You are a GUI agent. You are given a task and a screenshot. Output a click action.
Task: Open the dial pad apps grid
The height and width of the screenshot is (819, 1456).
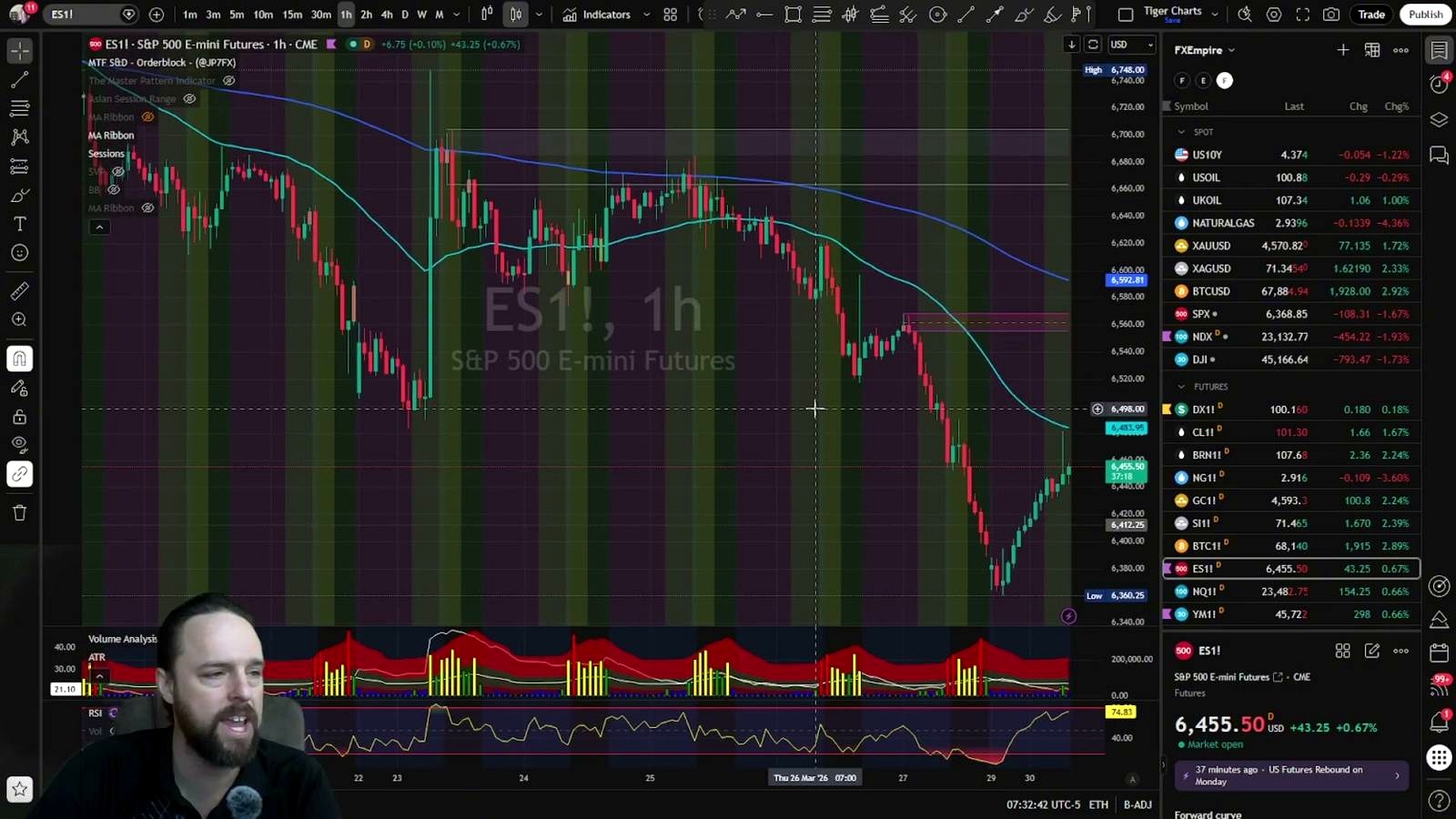coord(1439,757)
